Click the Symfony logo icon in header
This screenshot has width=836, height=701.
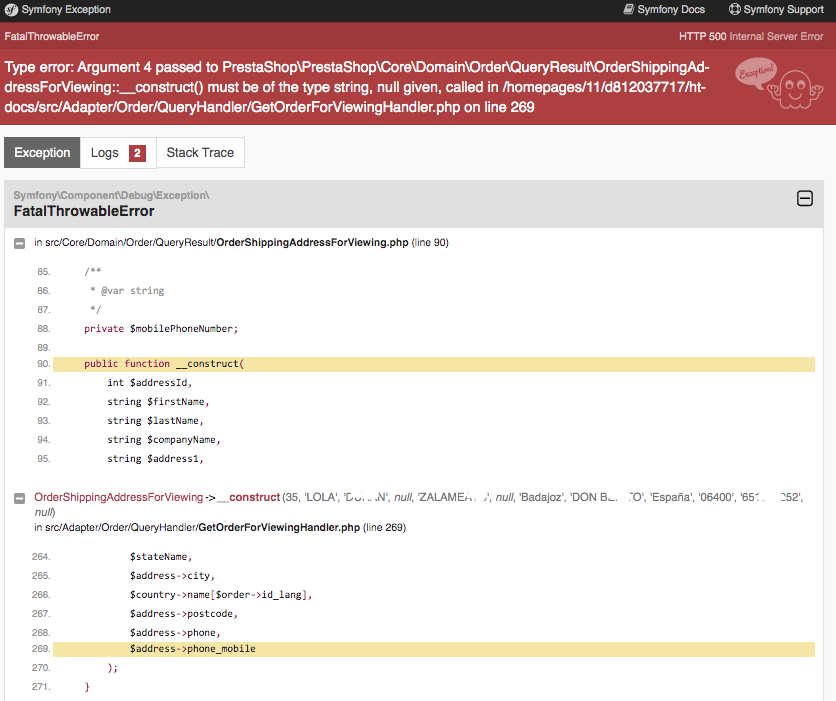tap(11, 10)
